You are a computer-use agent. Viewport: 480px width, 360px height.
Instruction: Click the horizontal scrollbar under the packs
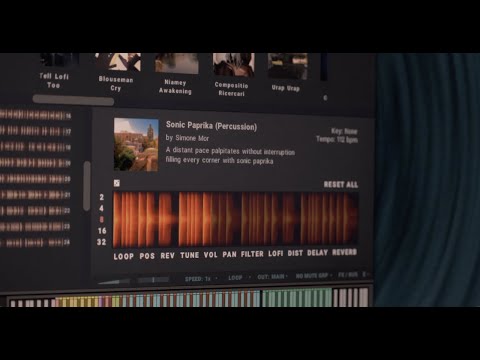coord(73,100)
